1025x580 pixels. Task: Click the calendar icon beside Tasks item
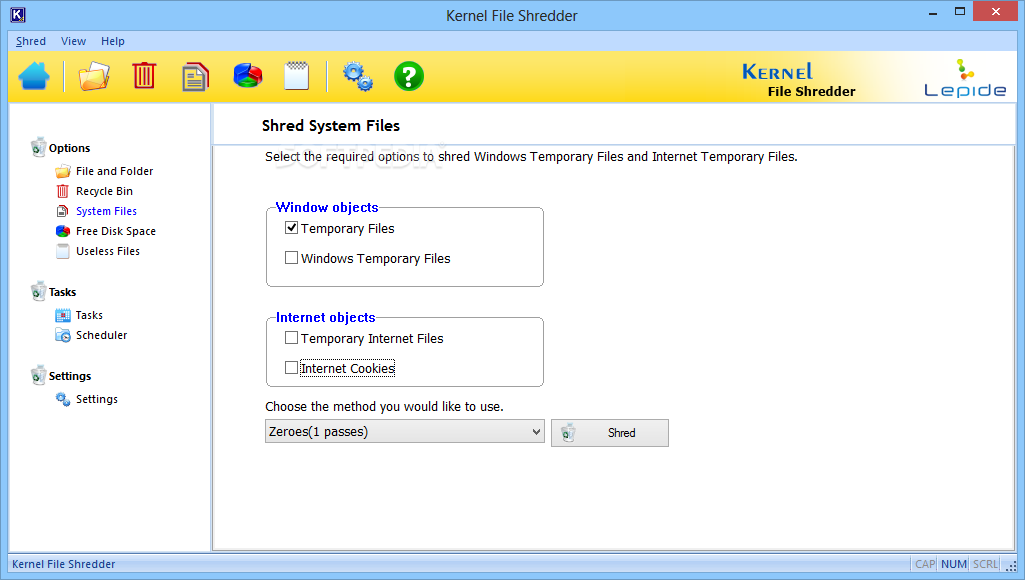(x=63, y=315)
